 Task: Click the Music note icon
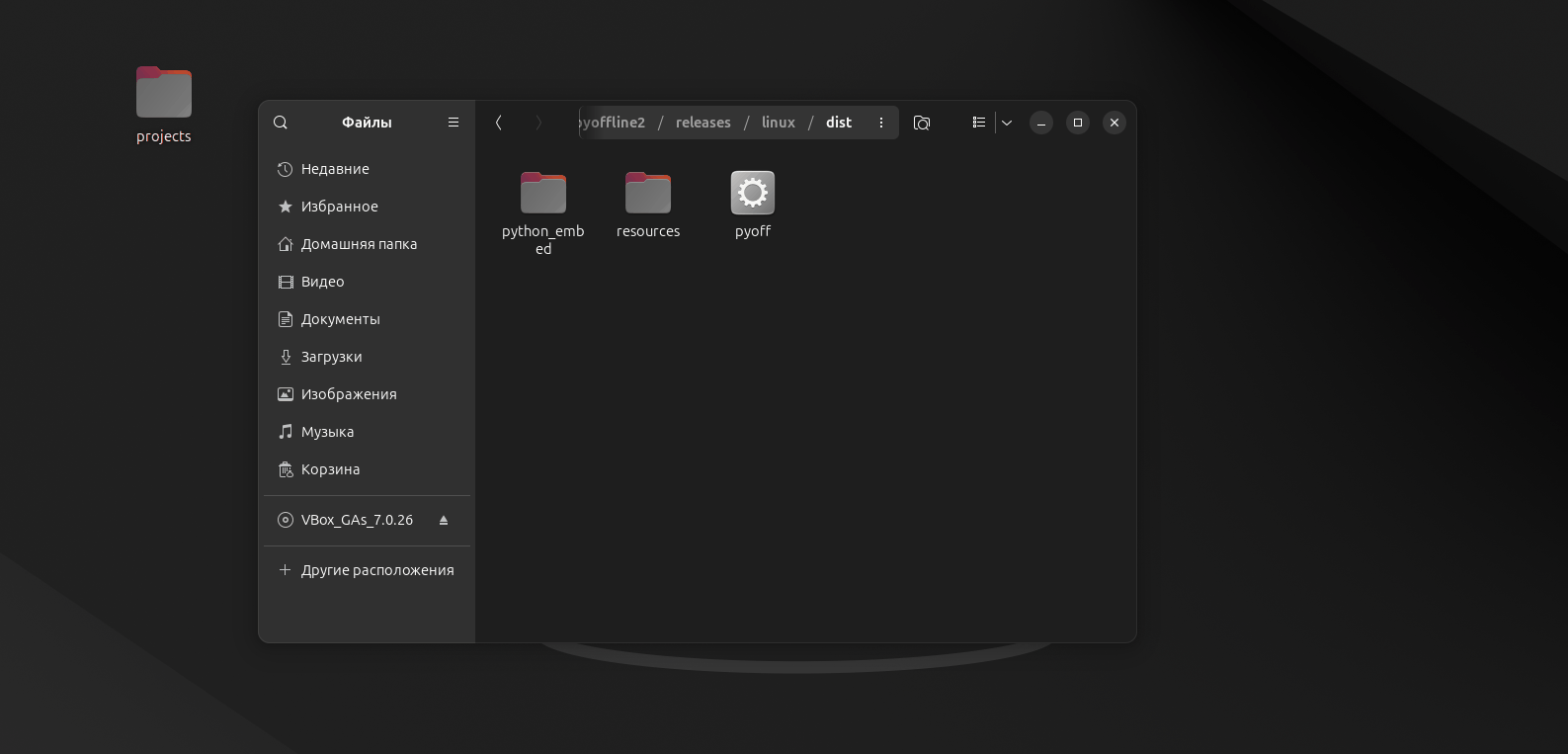[286, 432]
